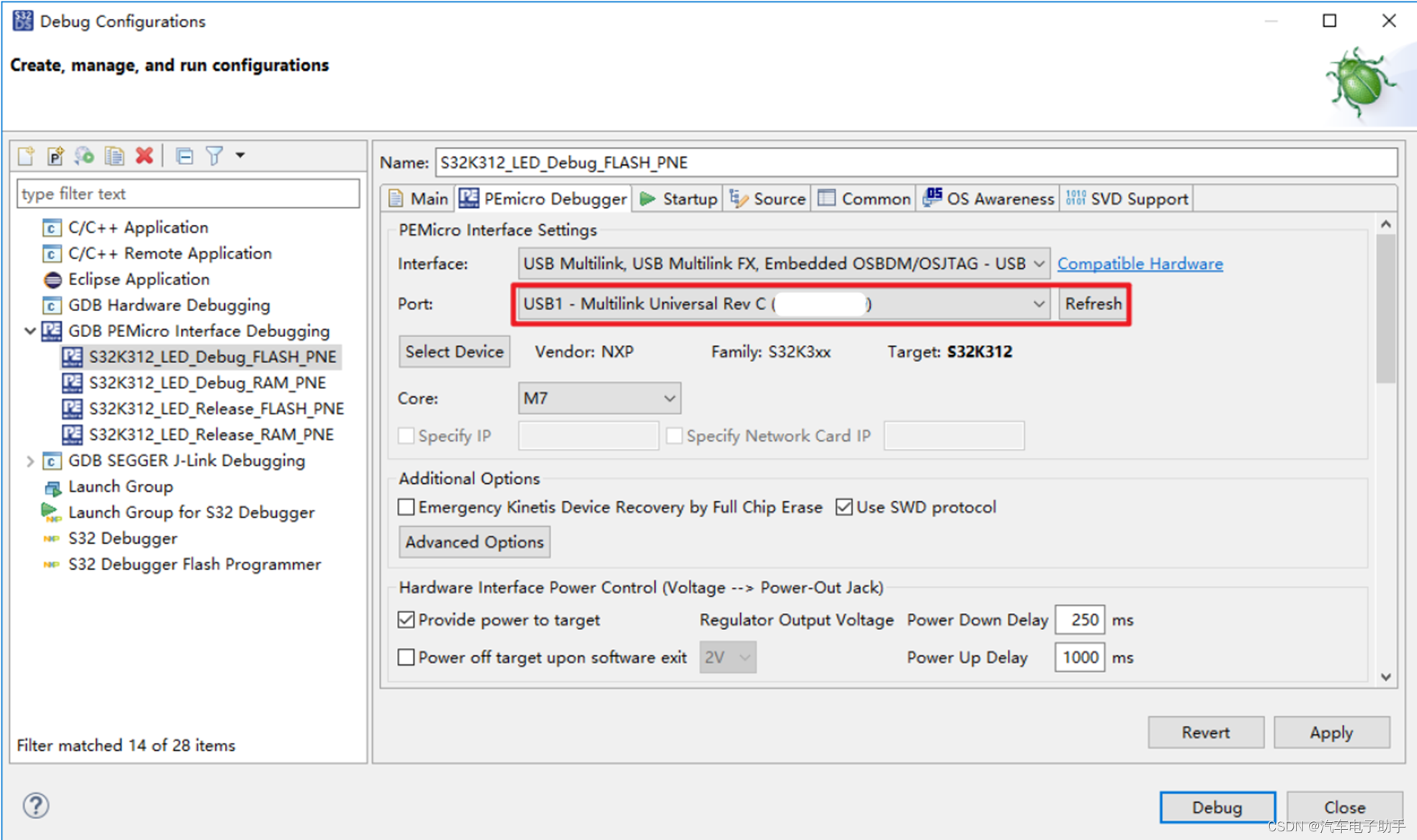Open the SVD Support tab
This screenshot has height=840, width=1417.
coord(1127,199)
